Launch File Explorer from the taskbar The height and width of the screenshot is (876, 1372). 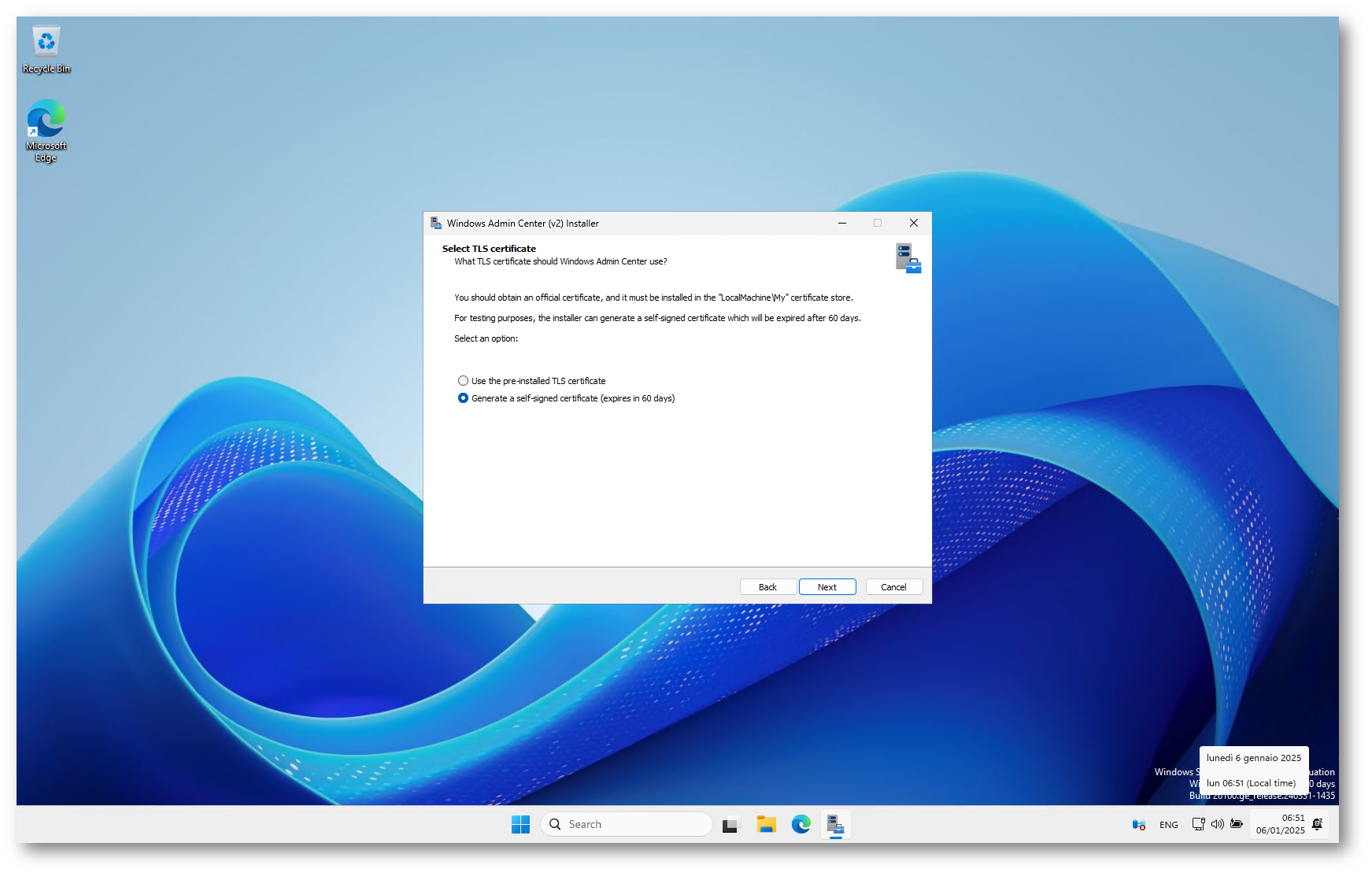point(767,825)
